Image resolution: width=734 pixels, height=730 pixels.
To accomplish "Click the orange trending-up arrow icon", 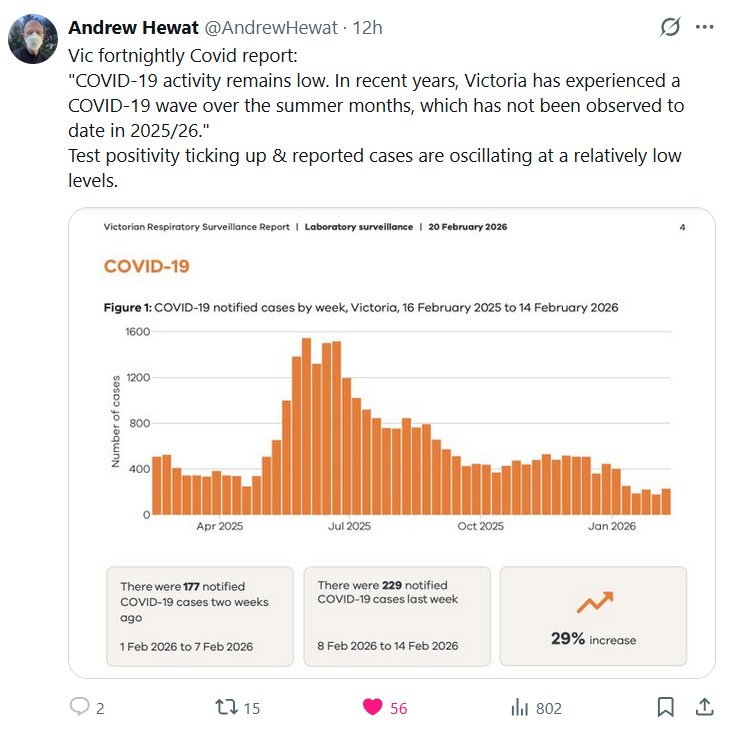I will pyautogui.click(x=594, y=602).
